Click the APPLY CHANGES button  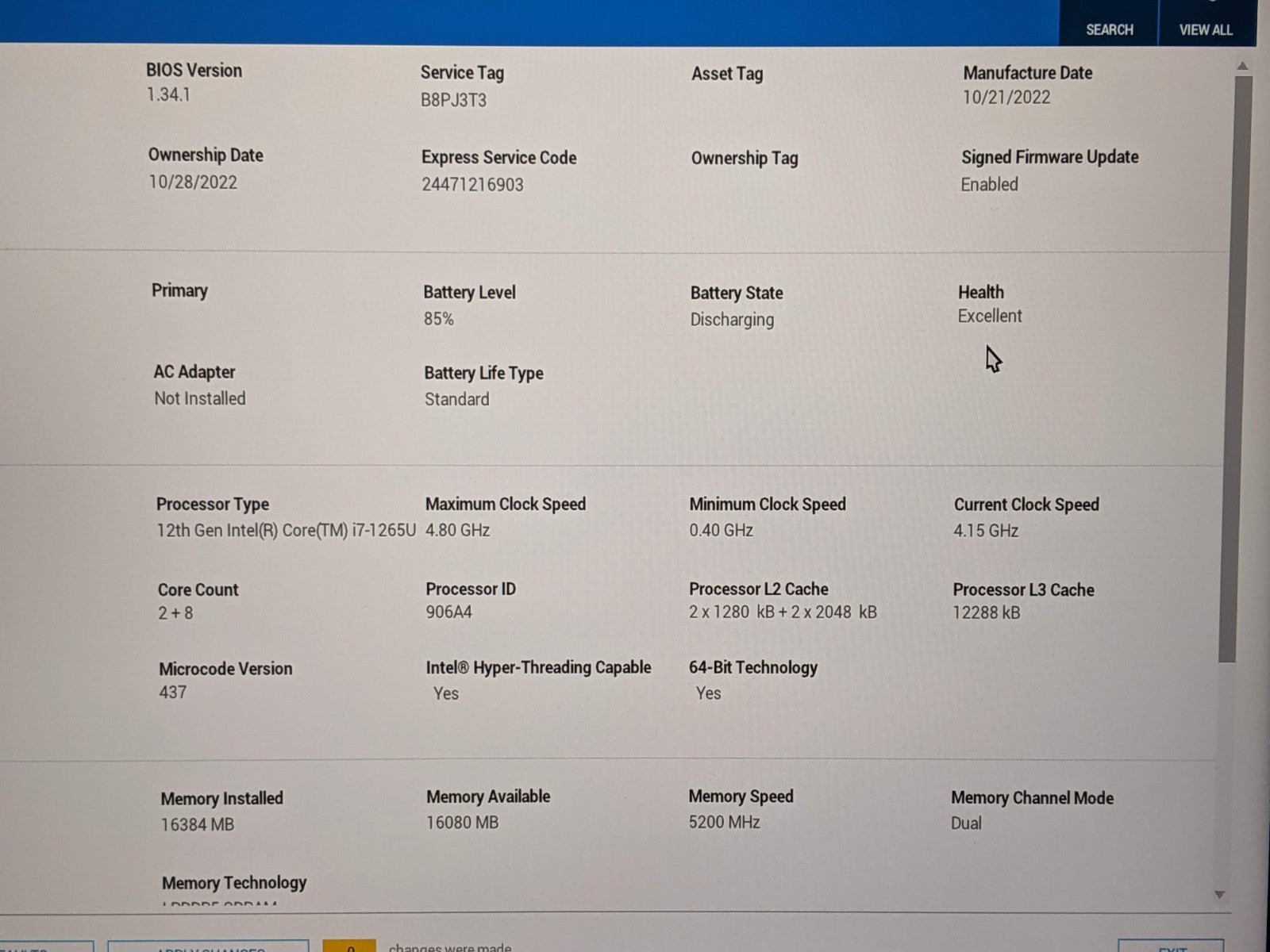tap(208, 946)
